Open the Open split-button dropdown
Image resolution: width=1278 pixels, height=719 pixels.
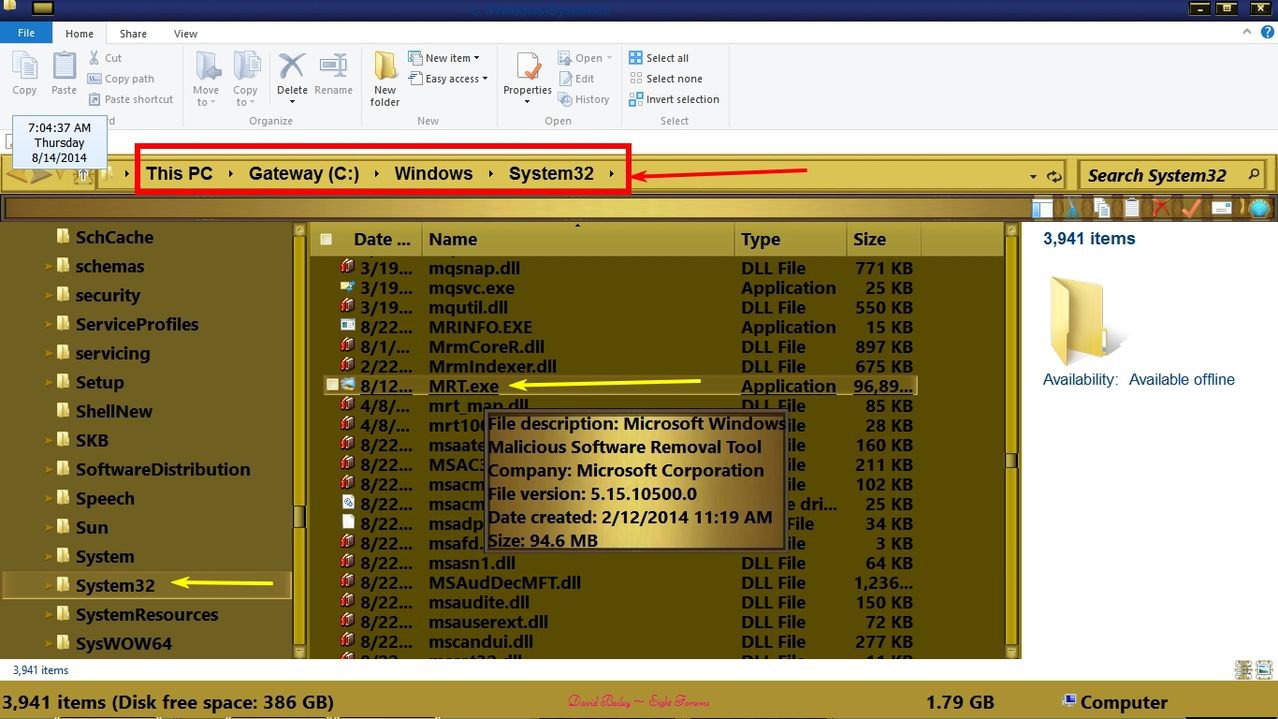609,58
